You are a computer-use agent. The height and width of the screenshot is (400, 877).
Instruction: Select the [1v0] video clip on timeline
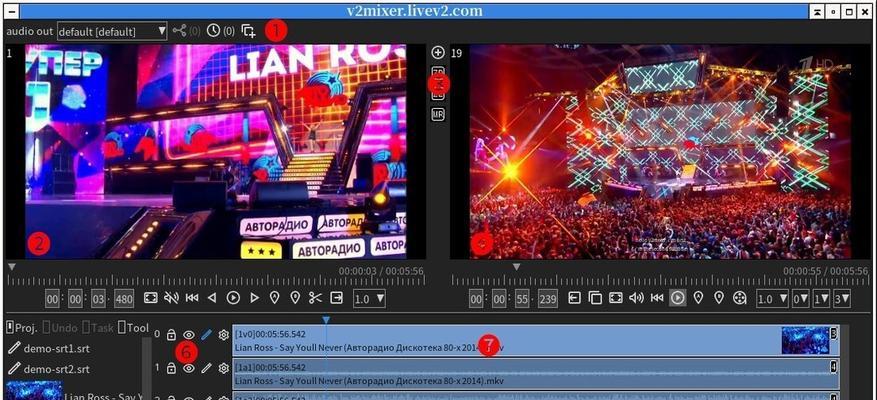pos(535,341)
